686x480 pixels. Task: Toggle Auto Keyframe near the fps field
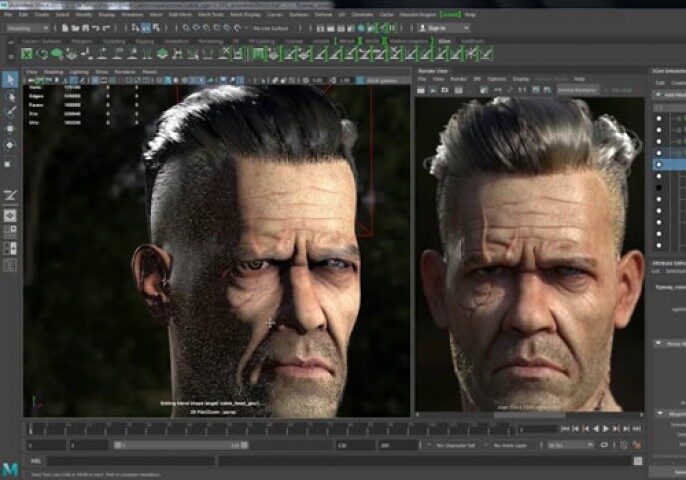[623, 445]
